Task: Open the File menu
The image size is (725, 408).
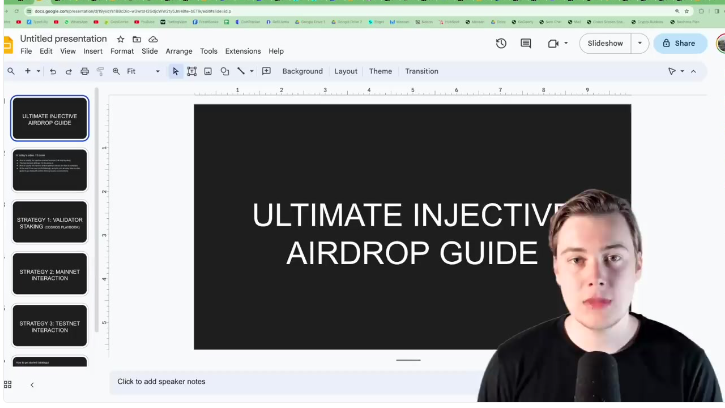Action: coord(26,51)
